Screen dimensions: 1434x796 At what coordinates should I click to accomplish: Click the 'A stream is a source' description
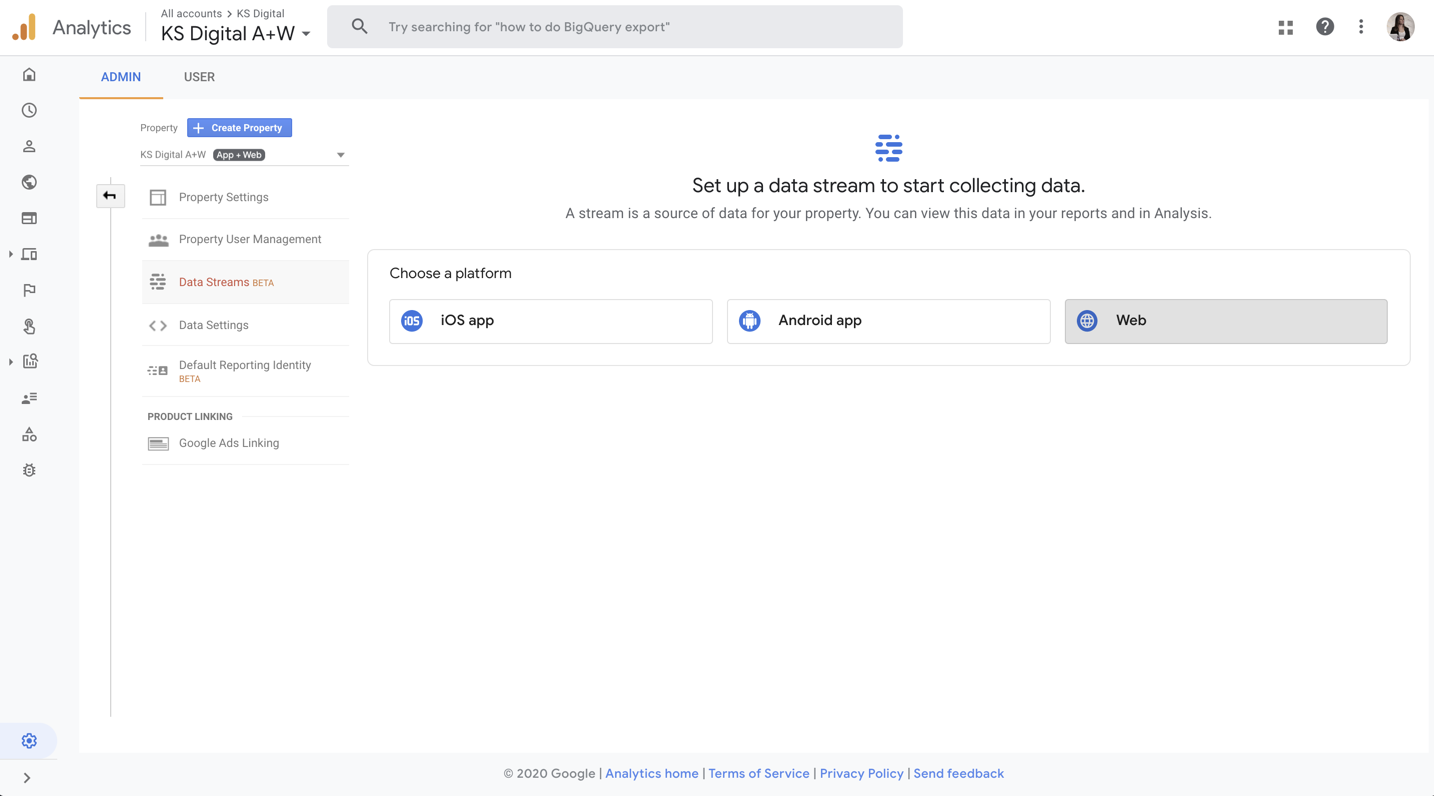[x=889, y=214]
